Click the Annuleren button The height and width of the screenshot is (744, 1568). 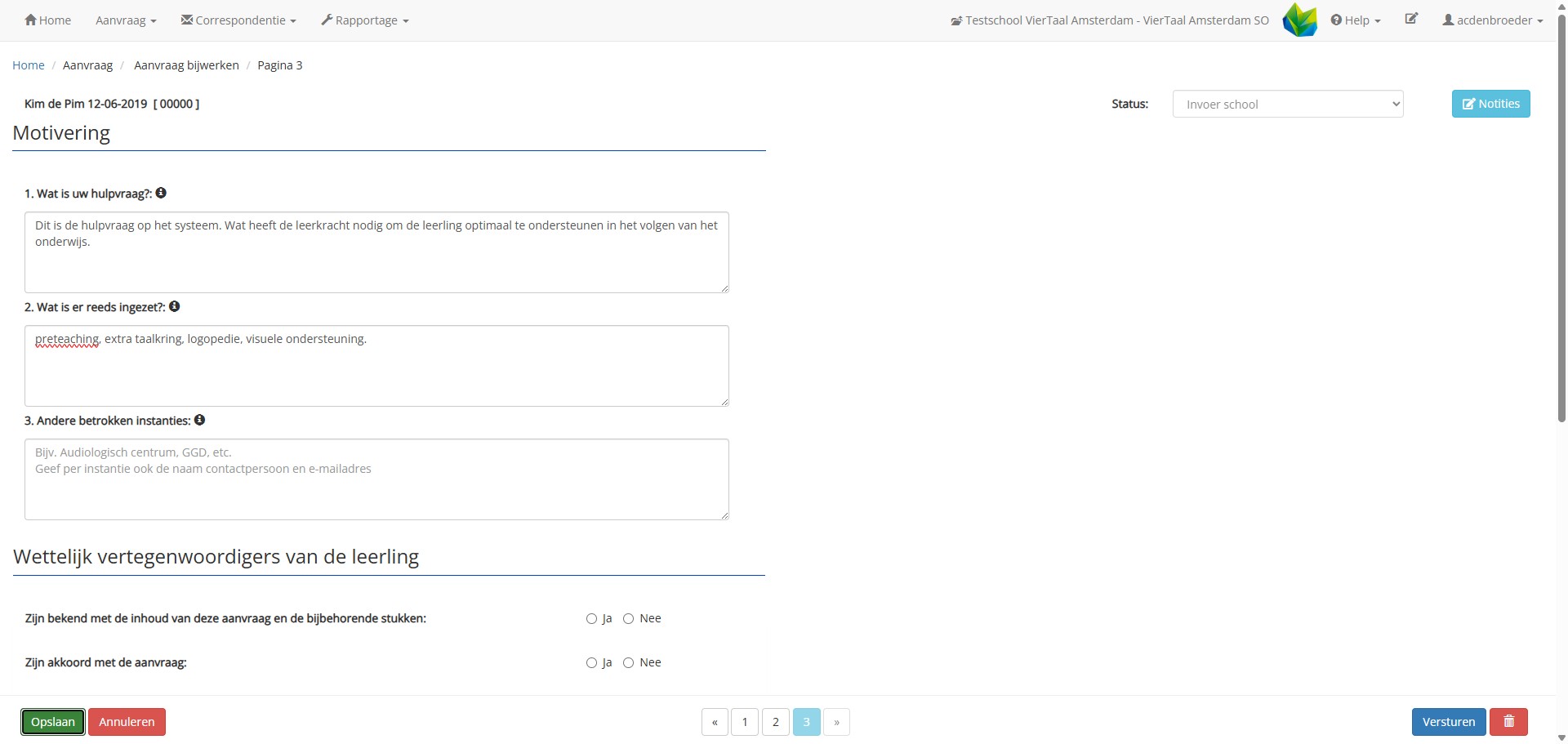[x=127, y=722]
